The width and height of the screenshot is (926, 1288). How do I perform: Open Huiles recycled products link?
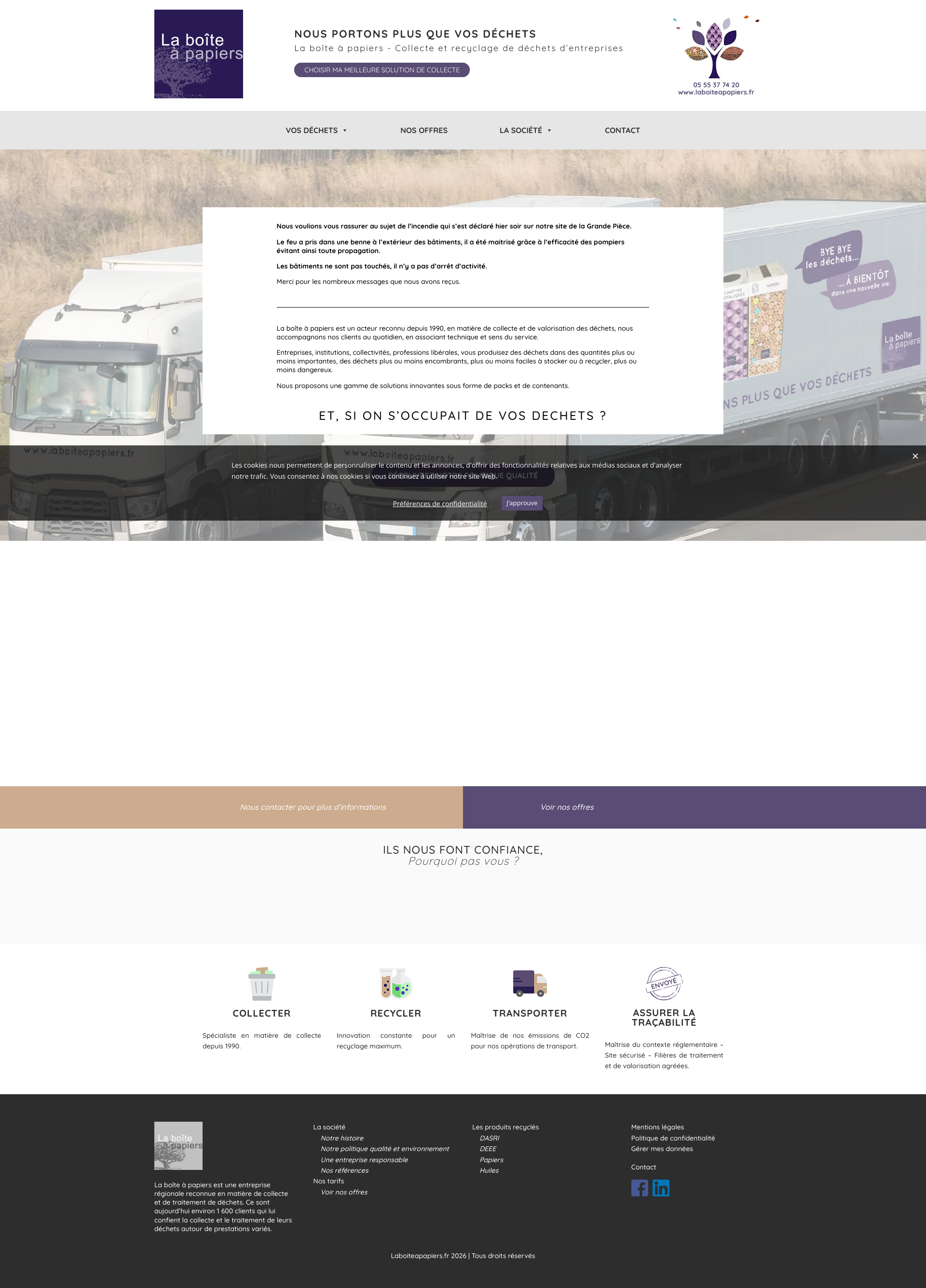click(489, 1170)
